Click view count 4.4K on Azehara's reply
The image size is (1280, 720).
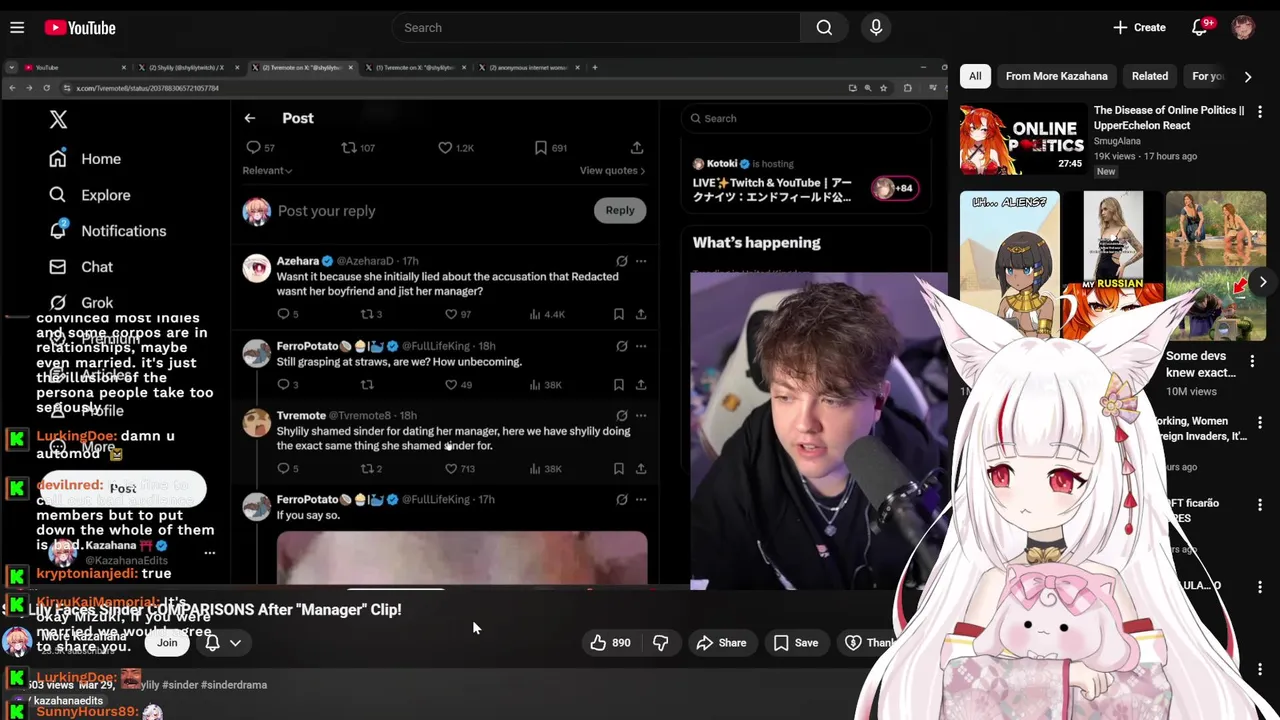548,314
